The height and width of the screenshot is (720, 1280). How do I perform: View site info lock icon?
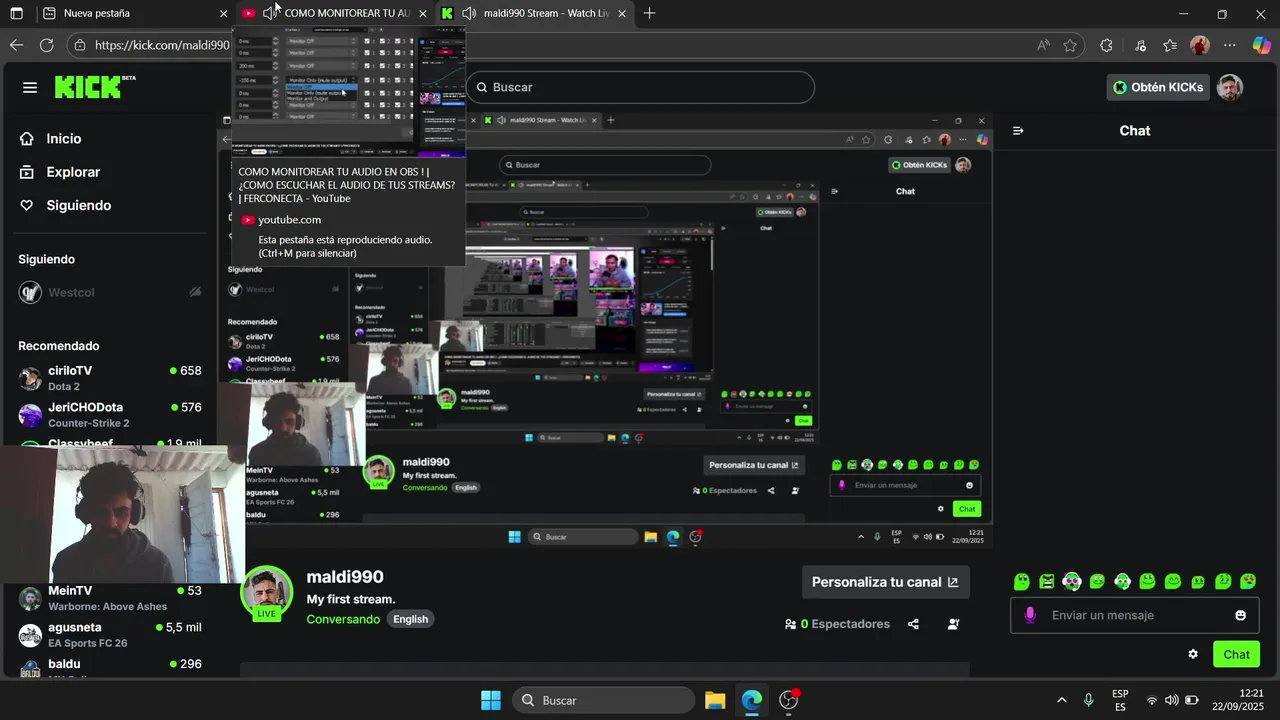click(82, 45)
